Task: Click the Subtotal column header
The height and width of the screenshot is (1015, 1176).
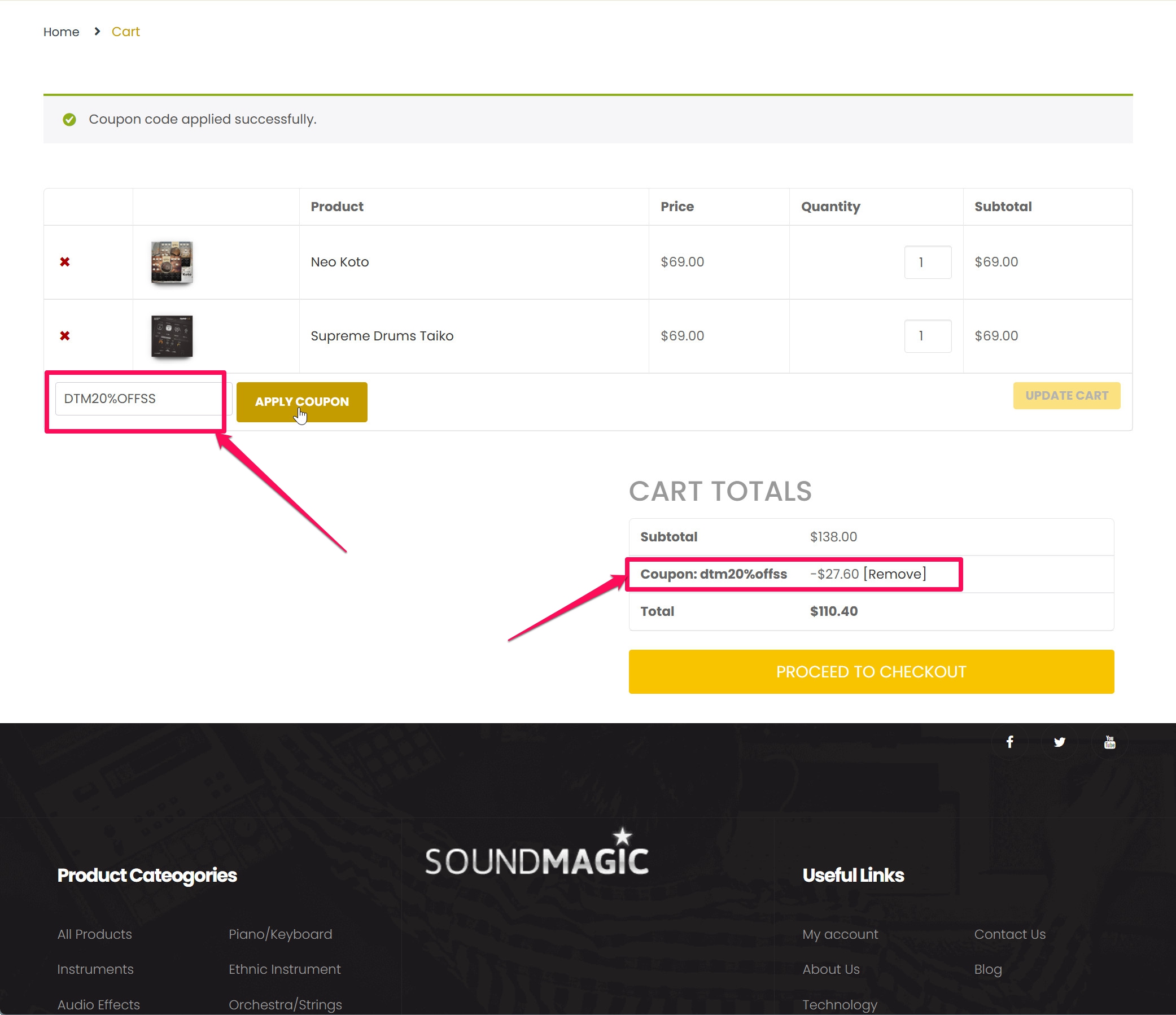Action: pos(1003,207)
